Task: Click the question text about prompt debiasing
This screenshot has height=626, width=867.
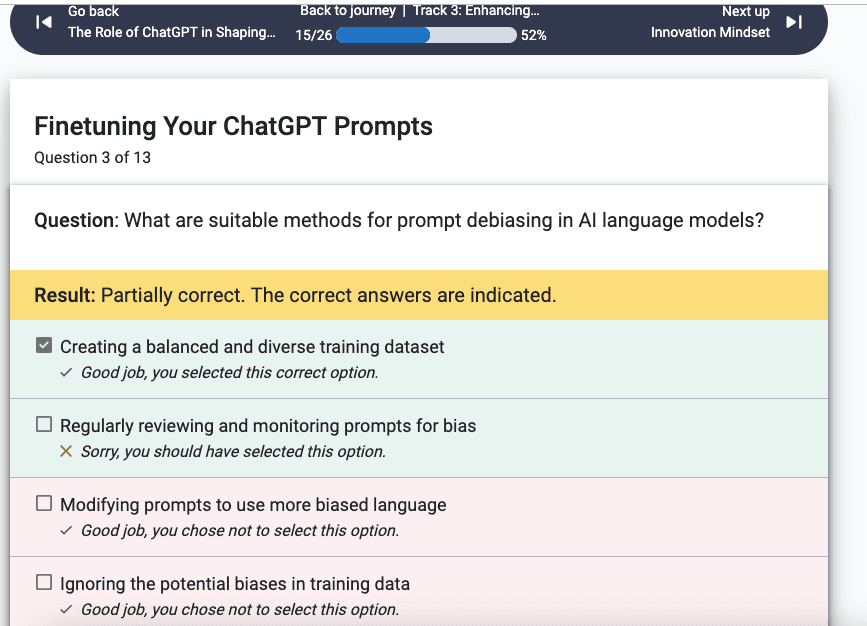Action: pyautogui.click(x=399, y=220)
